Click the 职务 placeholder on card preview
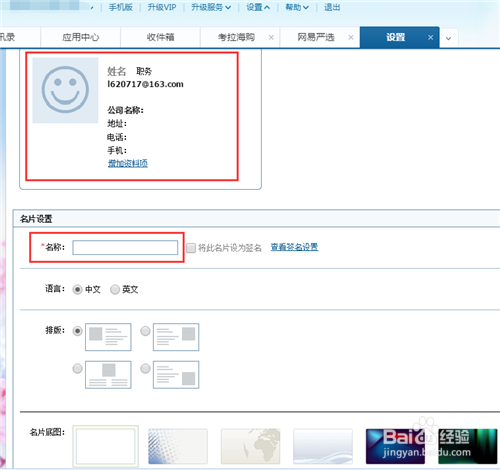 tap(144, 71)
